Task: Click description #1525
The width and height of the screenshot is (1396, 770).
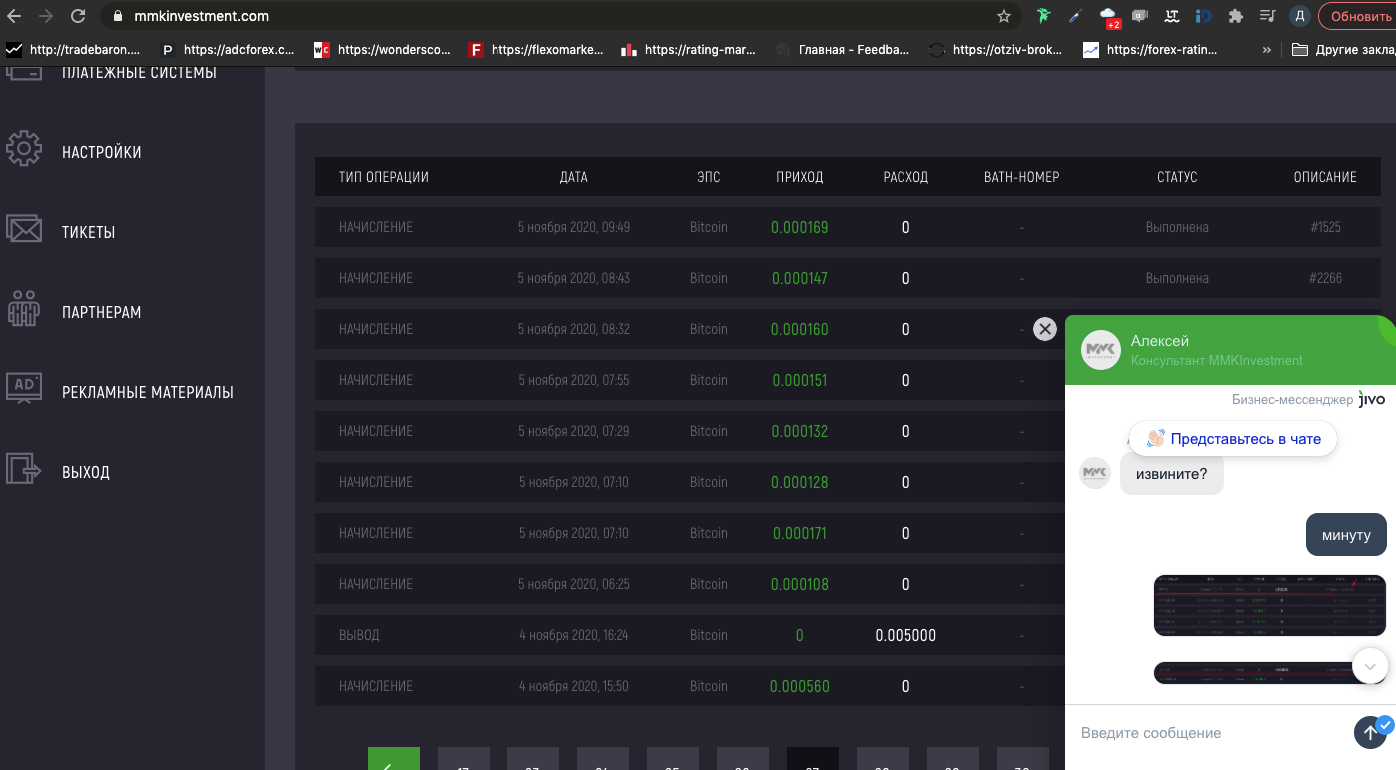Action: tap(1325, 227)
